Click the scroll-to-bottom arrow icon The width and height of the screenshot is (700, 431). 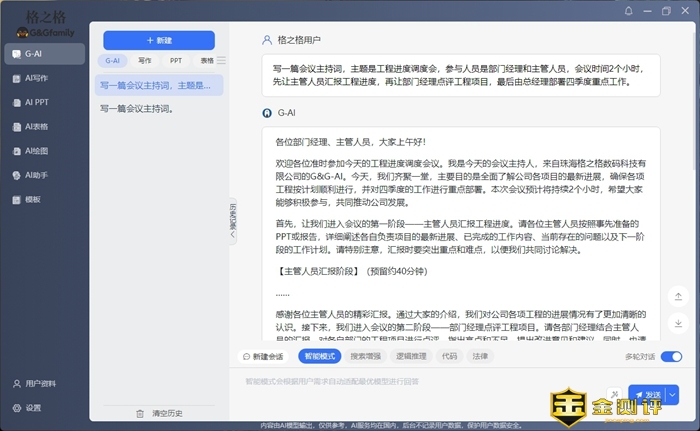(678, 321)
